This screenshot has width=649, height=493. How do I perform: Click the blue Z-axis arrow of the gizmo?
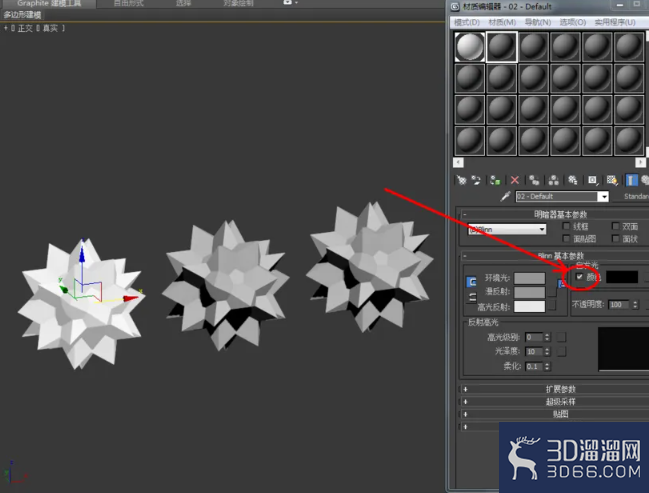[x=82, y=253]
